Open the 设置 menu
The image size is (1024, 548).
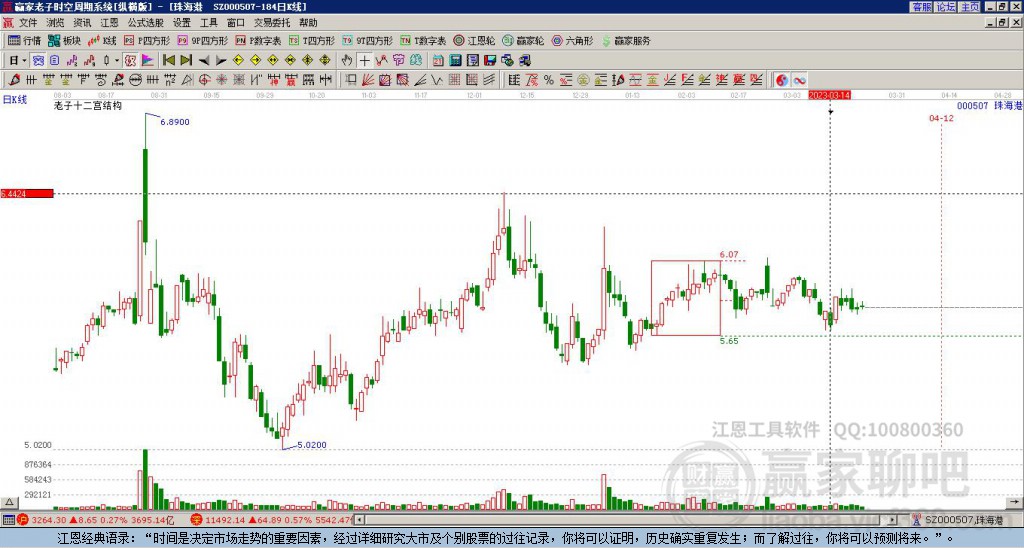pos(182,23)
